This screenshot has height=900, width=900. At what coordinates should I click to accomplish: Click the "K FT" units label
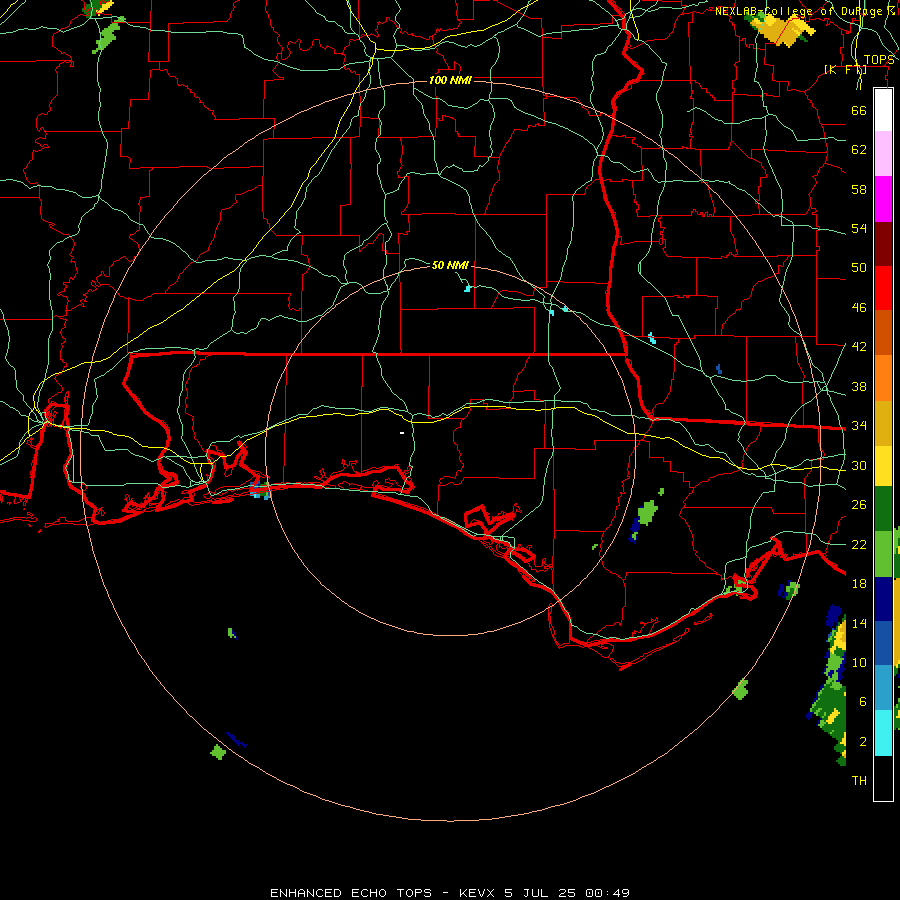[845, 70]
